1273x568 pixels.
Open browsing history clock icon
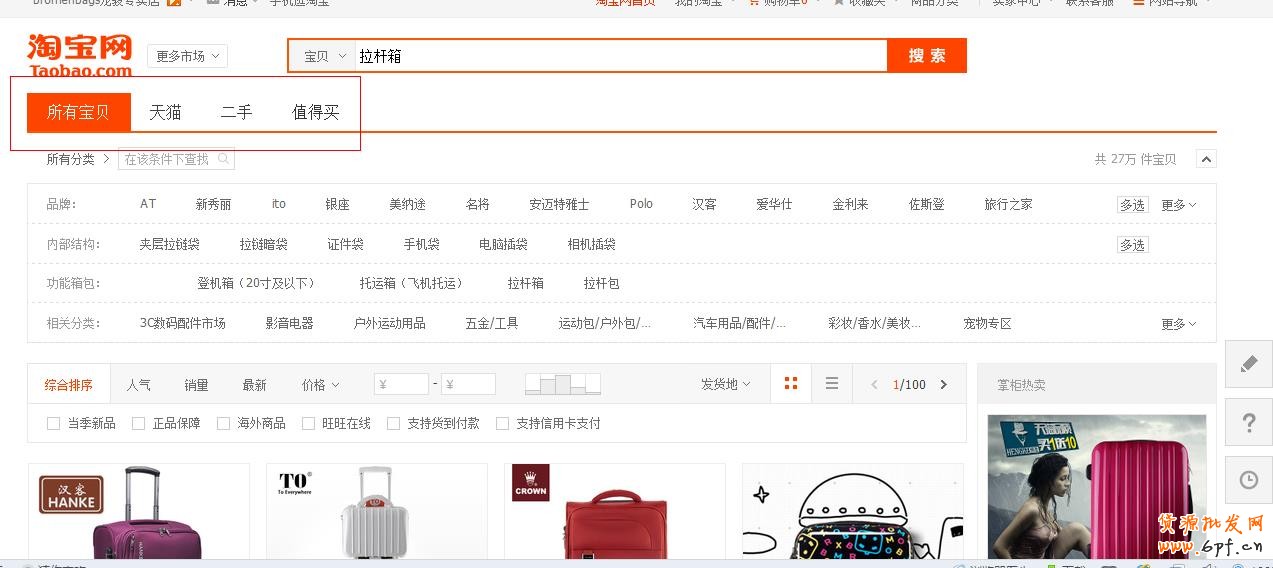pos(1248,480)
